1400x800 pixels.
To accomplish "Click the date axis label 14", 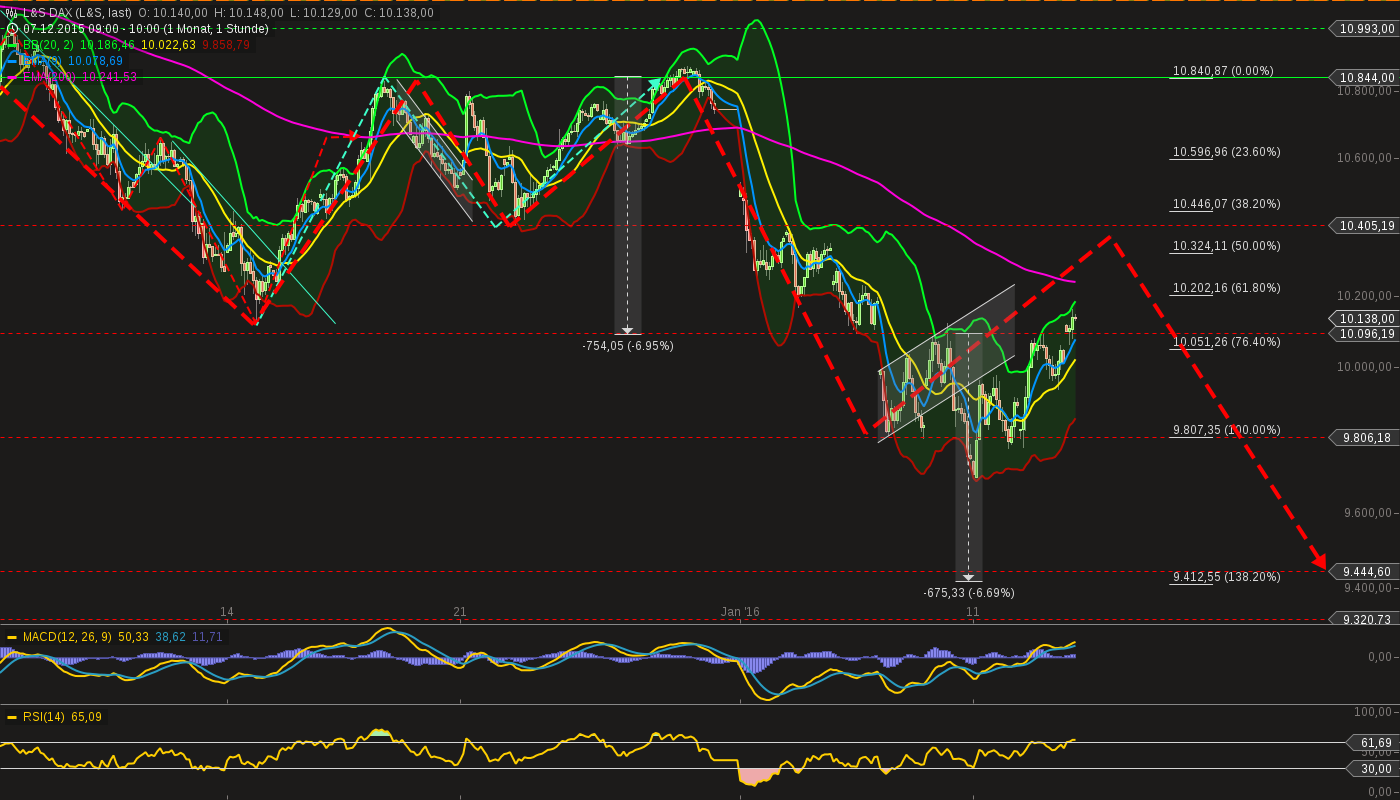I will (227, 612).
